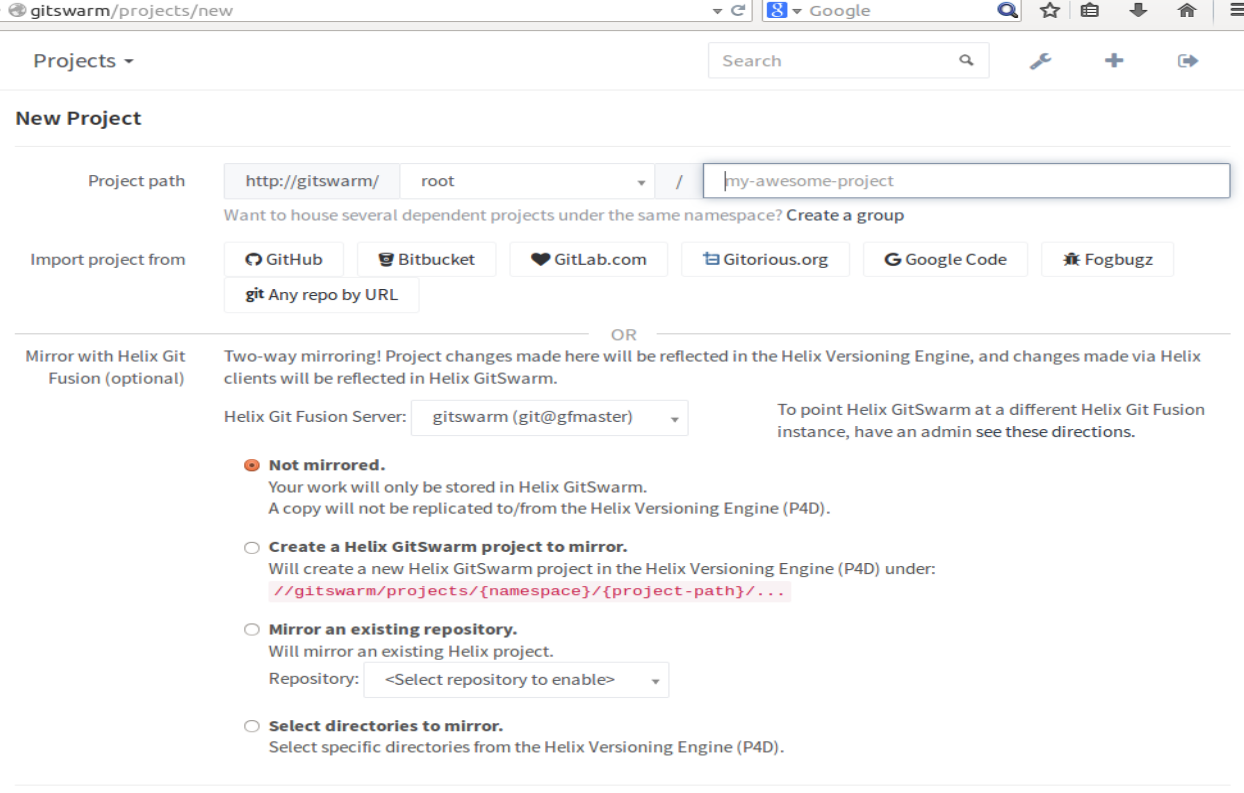This screenshot has height=793, width=1244.
Task: Open the root namespace dropdown
Action: [x=527, y=181]
